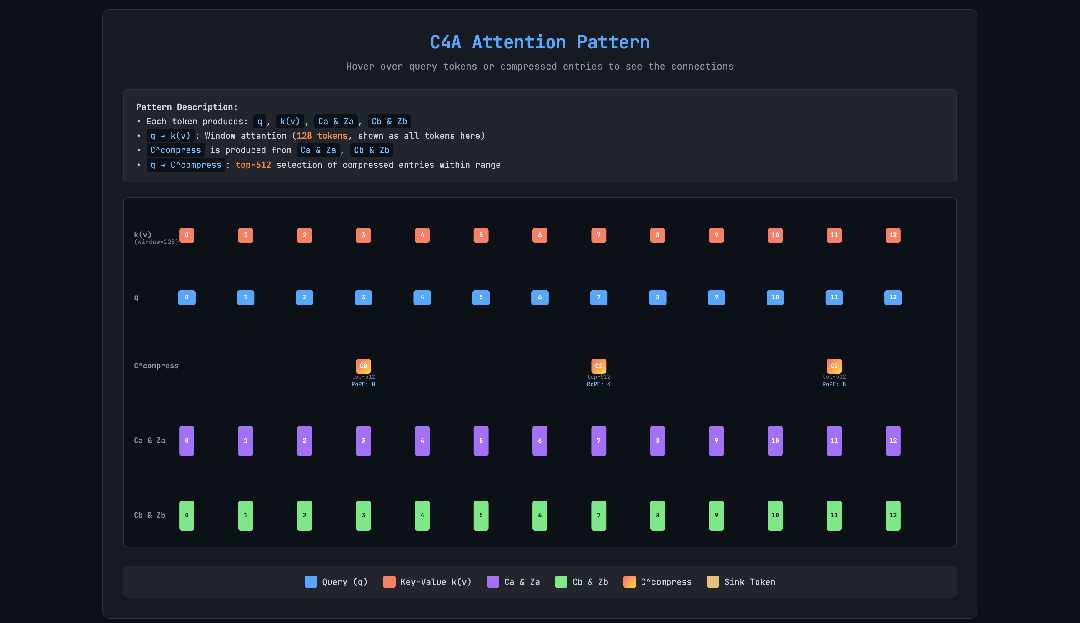Select Ca & Za token 9
1080x623 pixels.
(x=716, y=441)
